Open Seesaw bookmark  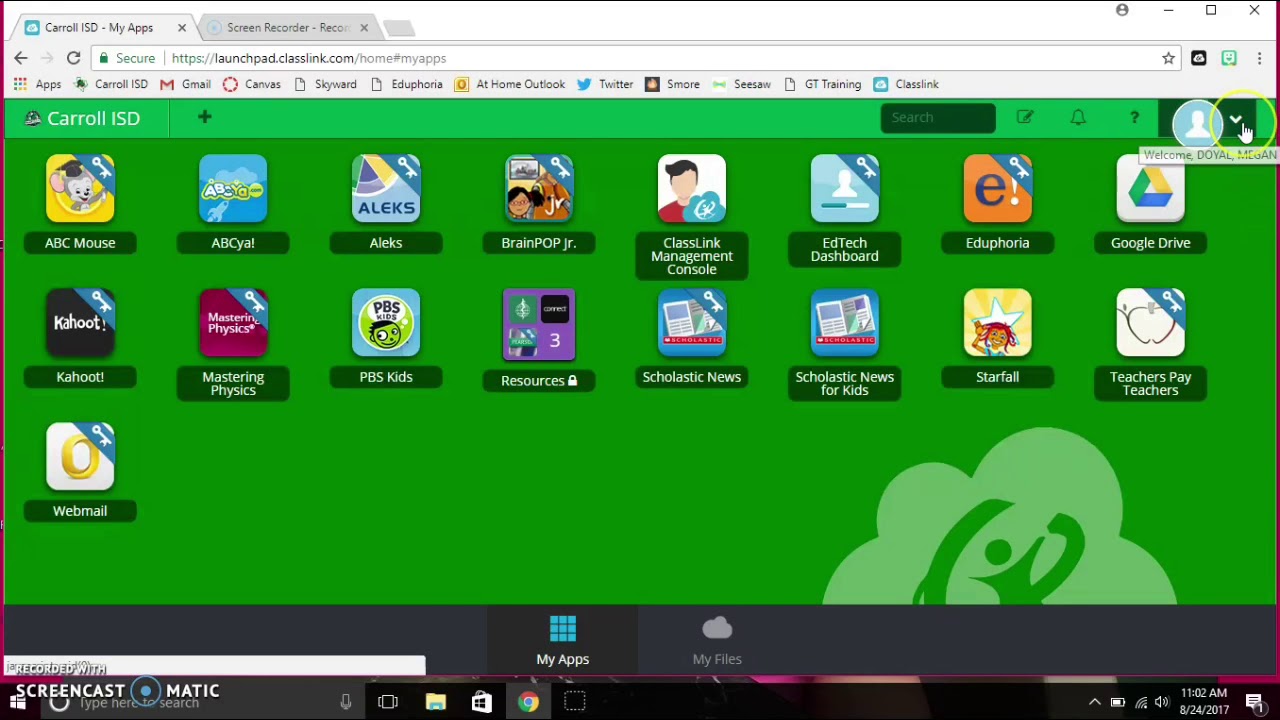[x=741, y=84]
